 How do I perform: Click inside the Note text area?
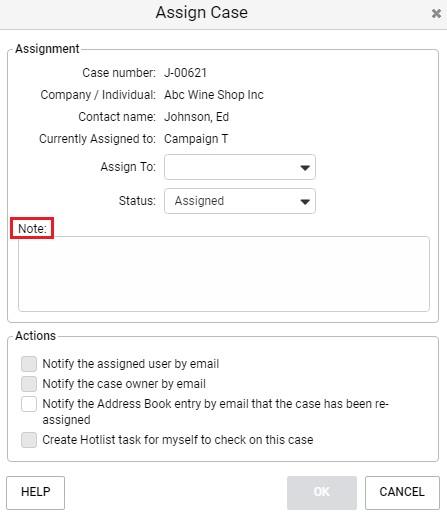pos(224,274)
